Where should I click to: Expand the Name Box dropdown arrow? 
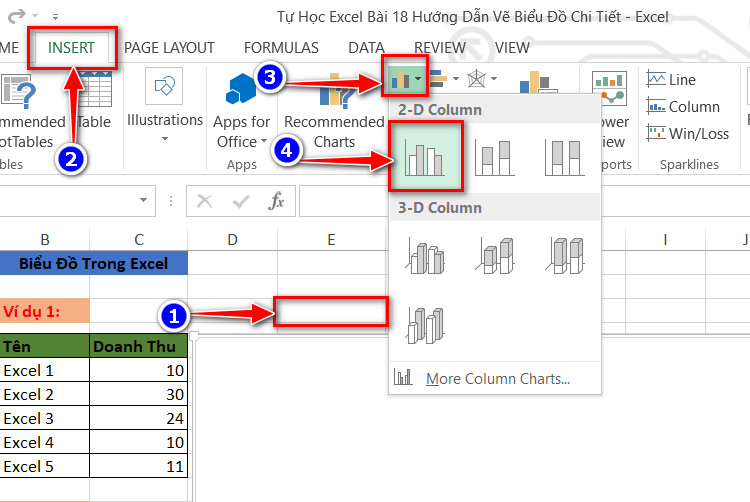(x=143, y=200)
